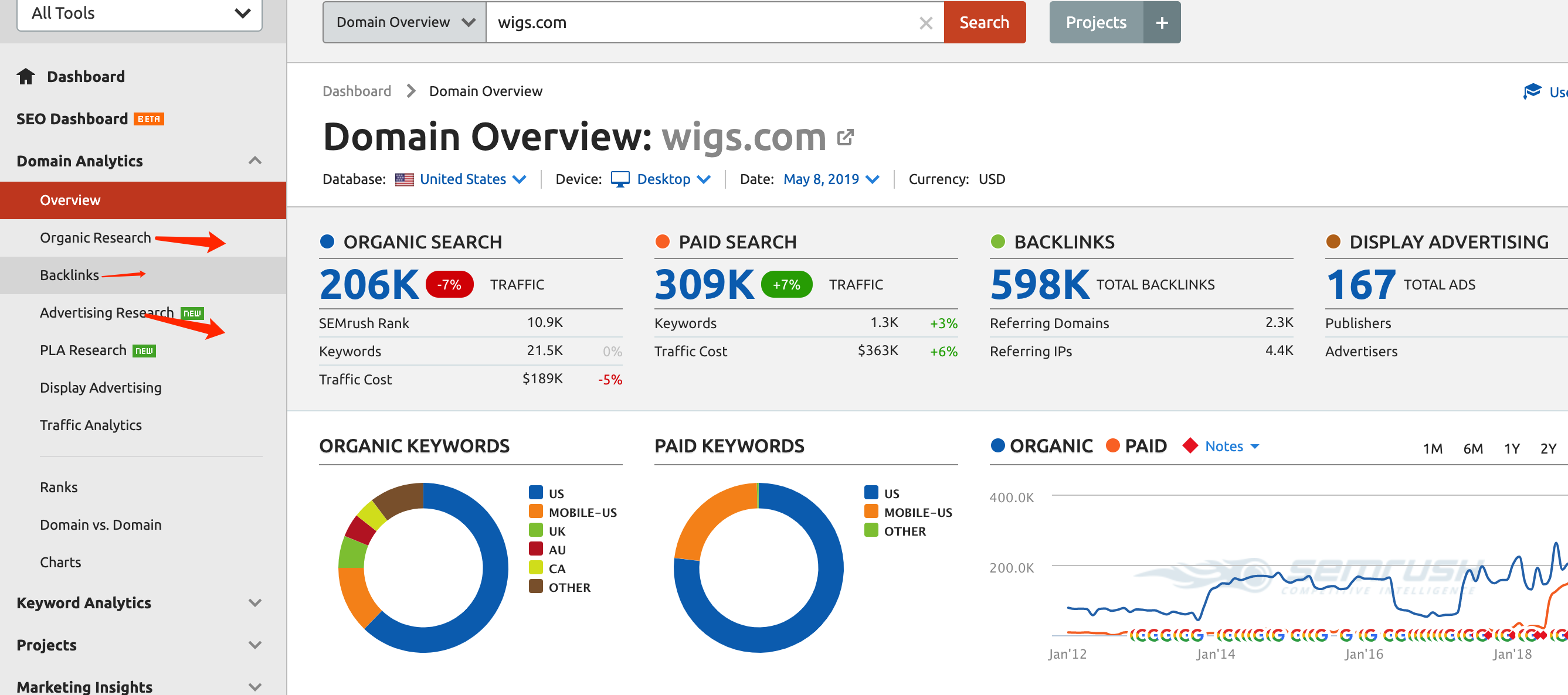
Task: Set chart range to 2Y
Action: (x=1549, y=448)
